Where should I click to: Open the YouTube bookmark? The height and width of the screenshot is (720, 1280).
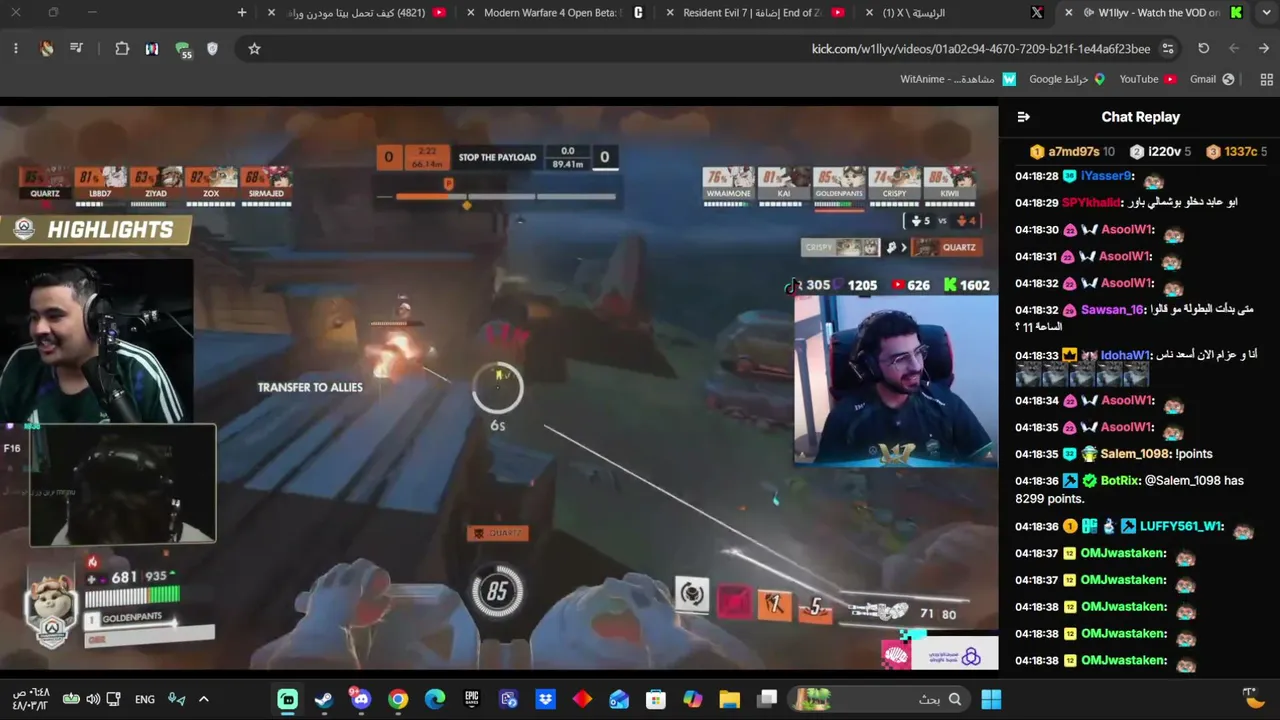[1148, 79]
